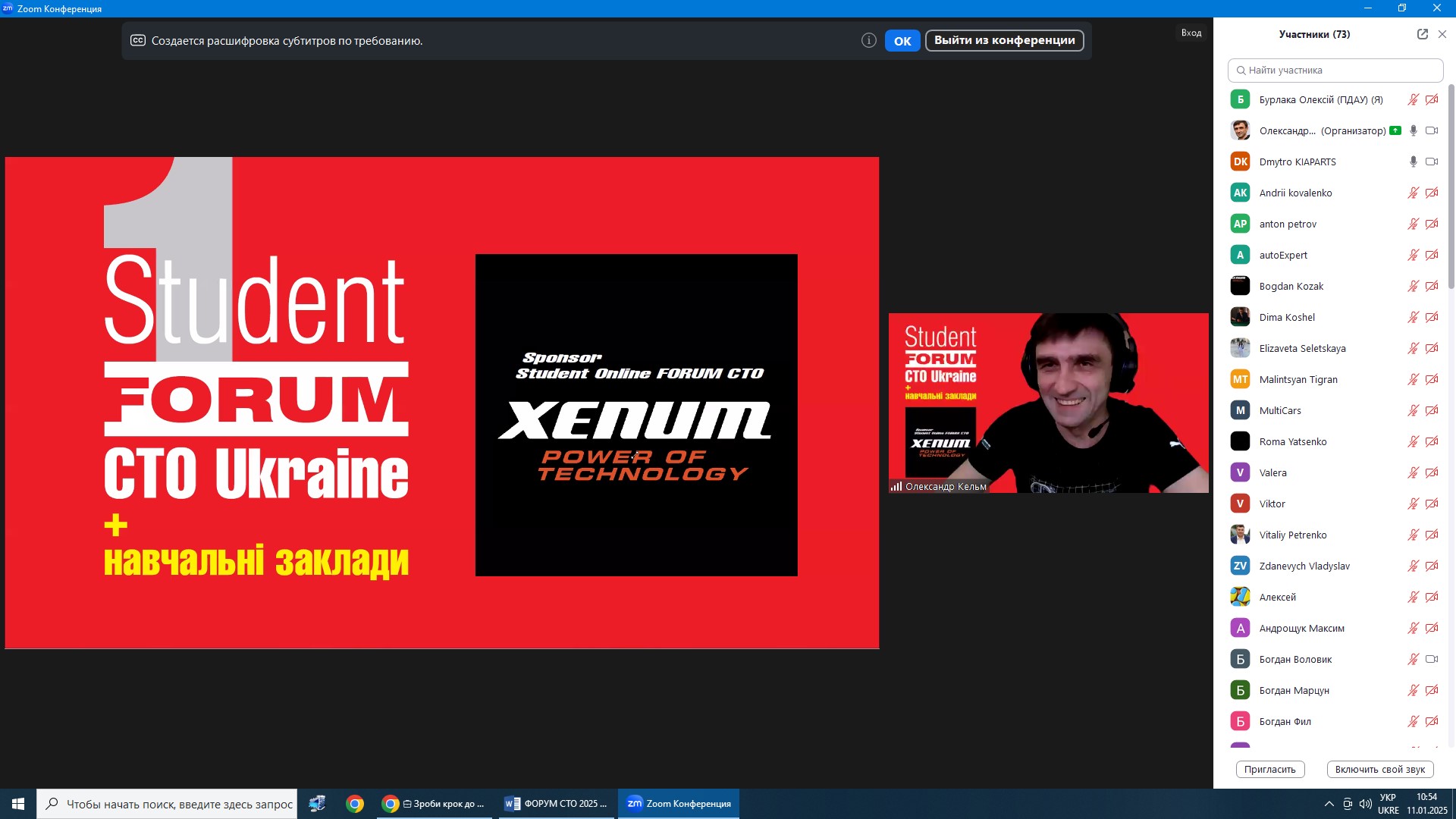Click muted mic icon for Богдан Марцун
The height and width of the screenshot is (819, 1456).
[1414, 690]
